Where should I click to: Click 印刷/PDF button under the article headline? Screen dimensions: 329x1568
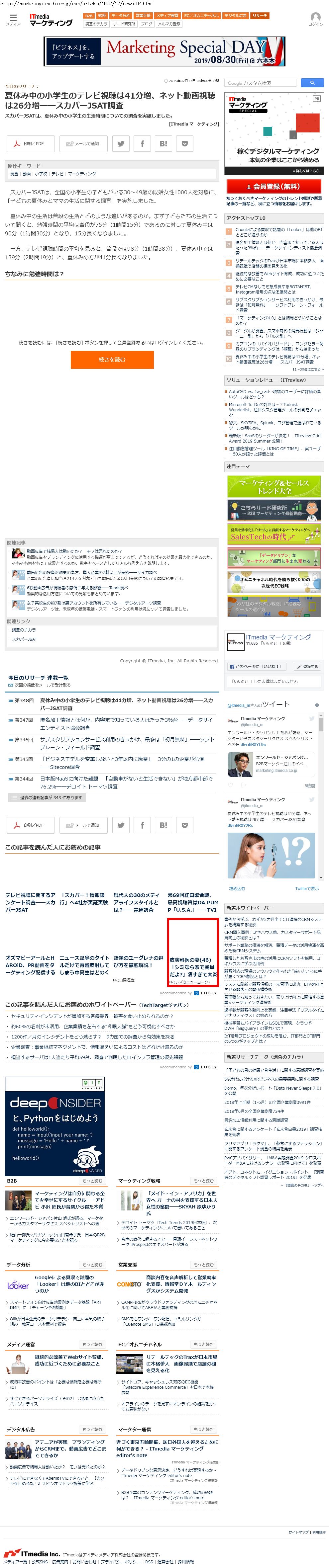click(x=30, y=144)
